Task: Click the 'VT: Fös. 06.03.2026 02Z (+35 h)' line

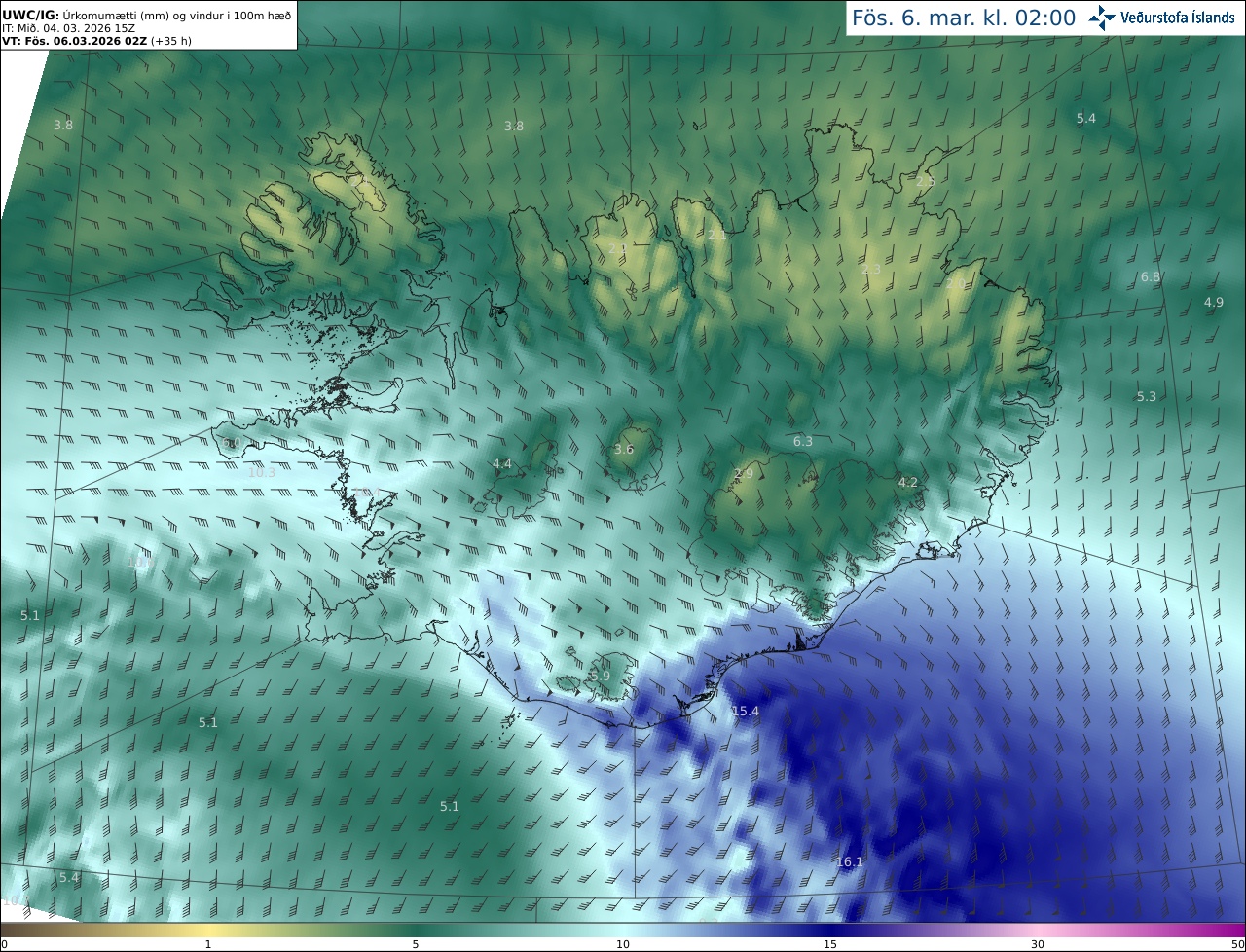Action: (95, 41)
